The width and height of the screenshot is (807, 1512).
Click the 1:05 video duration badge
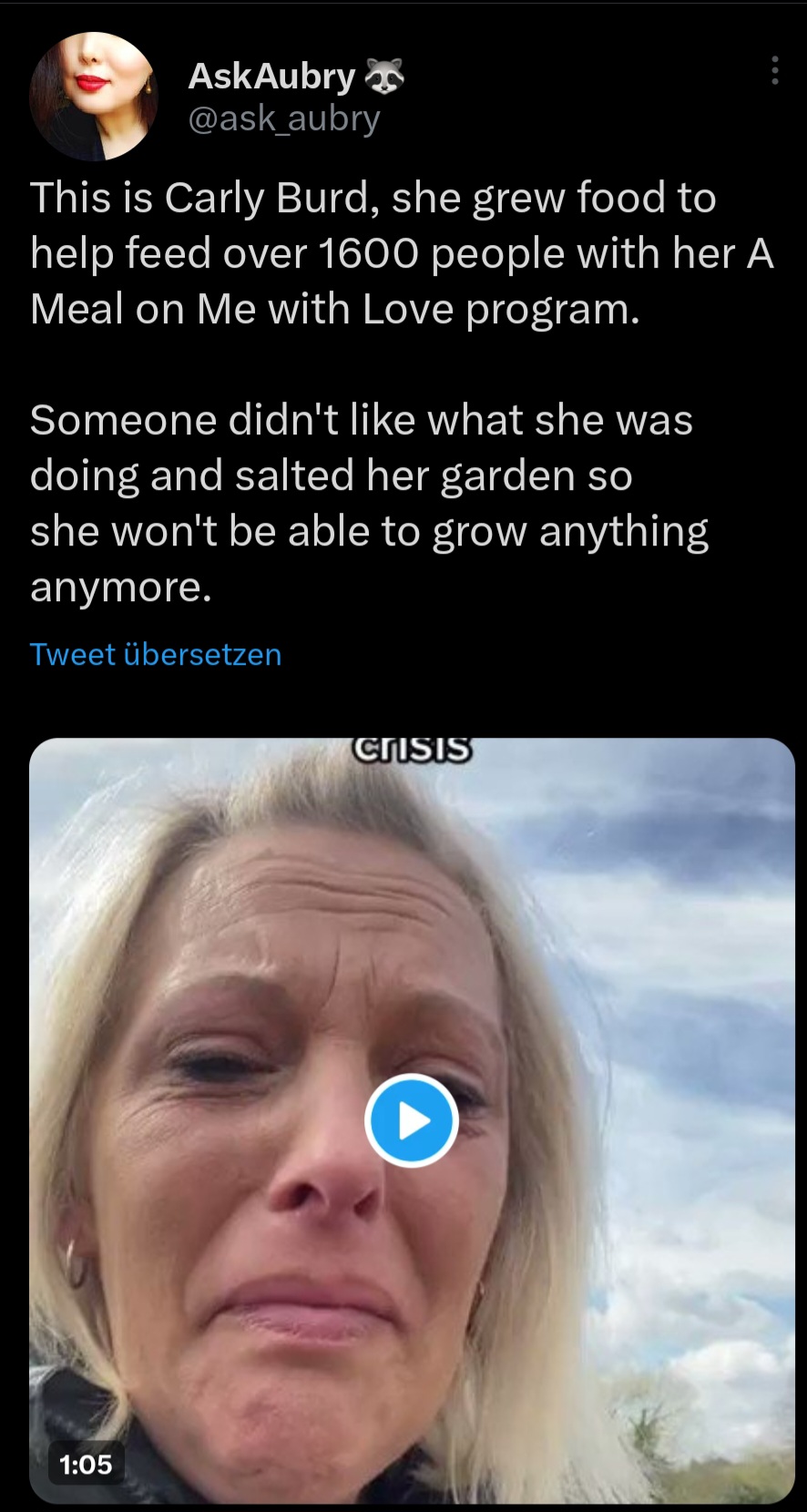point(86,1464)
